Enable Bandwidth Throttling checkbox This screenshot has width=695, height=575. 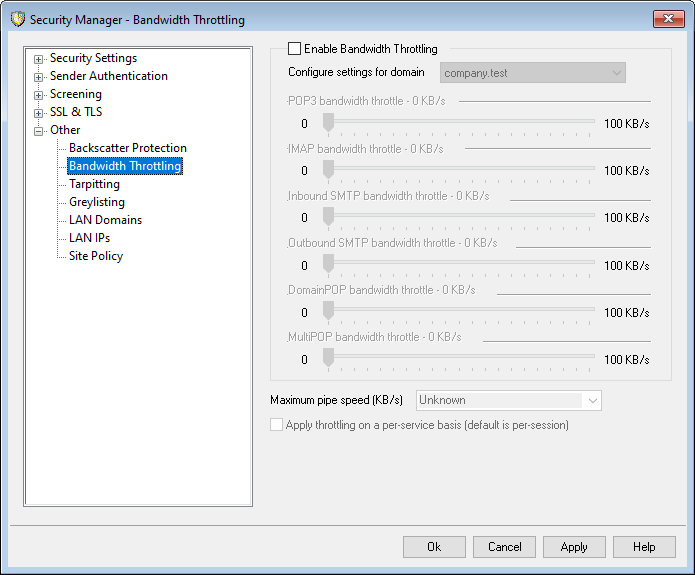294,48
